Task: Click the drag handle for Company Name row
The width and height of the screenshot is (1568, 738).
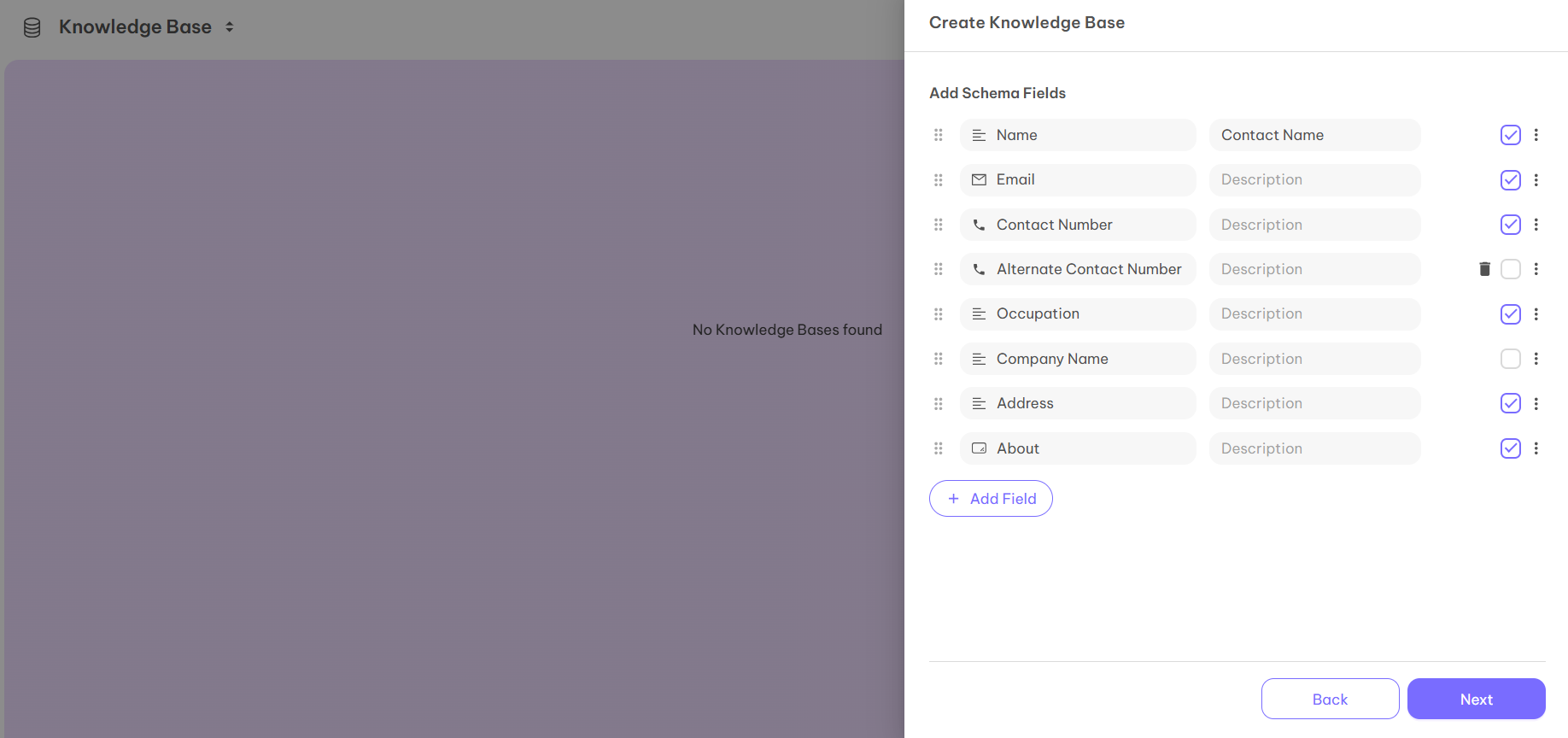Action: coord(939,359)
